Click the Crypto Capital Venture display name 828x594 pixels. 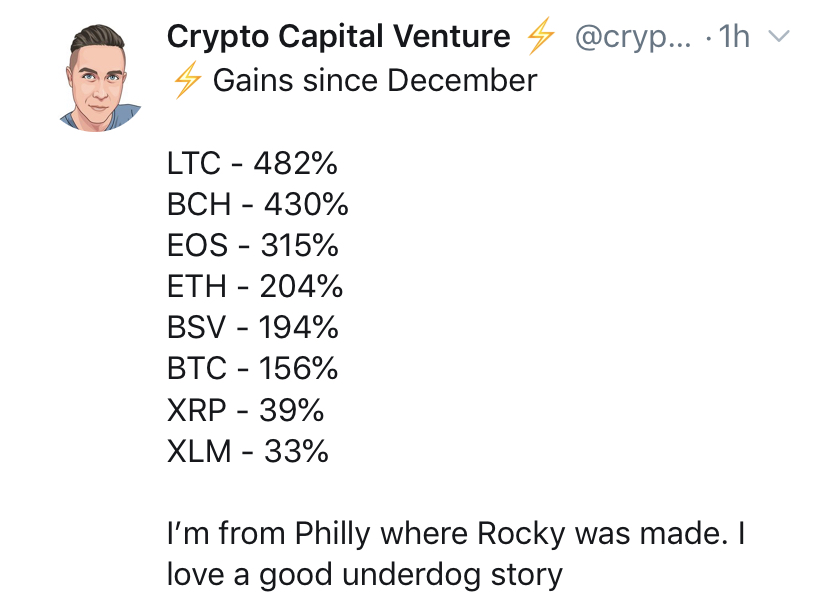coord(338,37)
